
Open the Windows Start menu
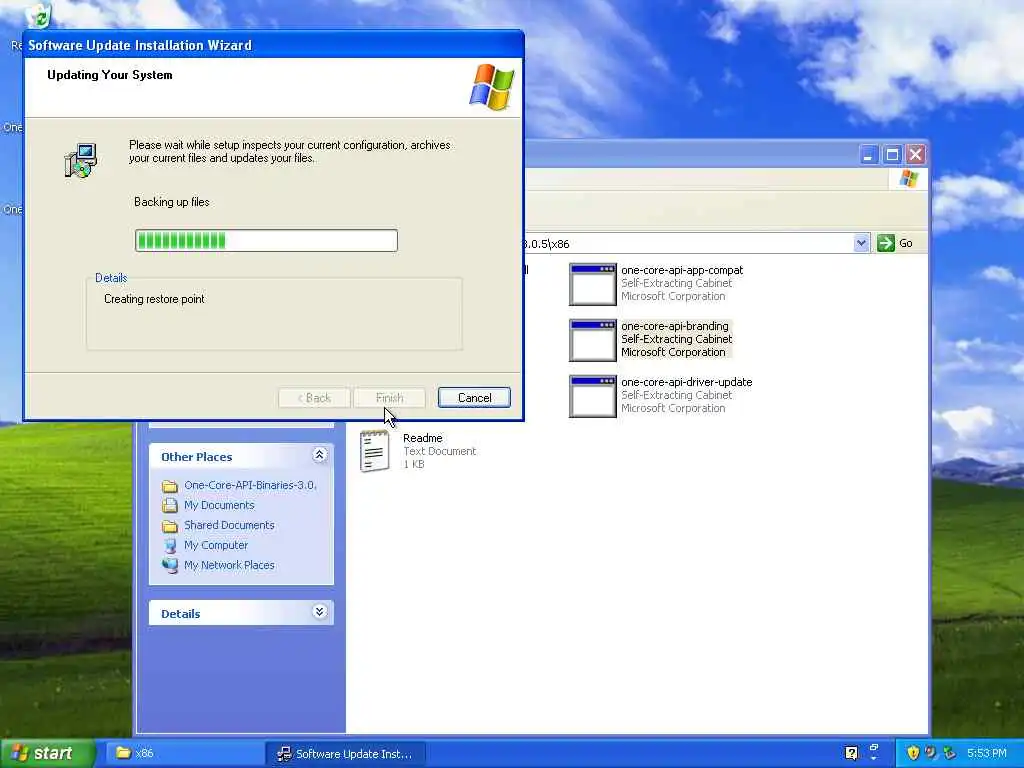click(x=48, y=753)
